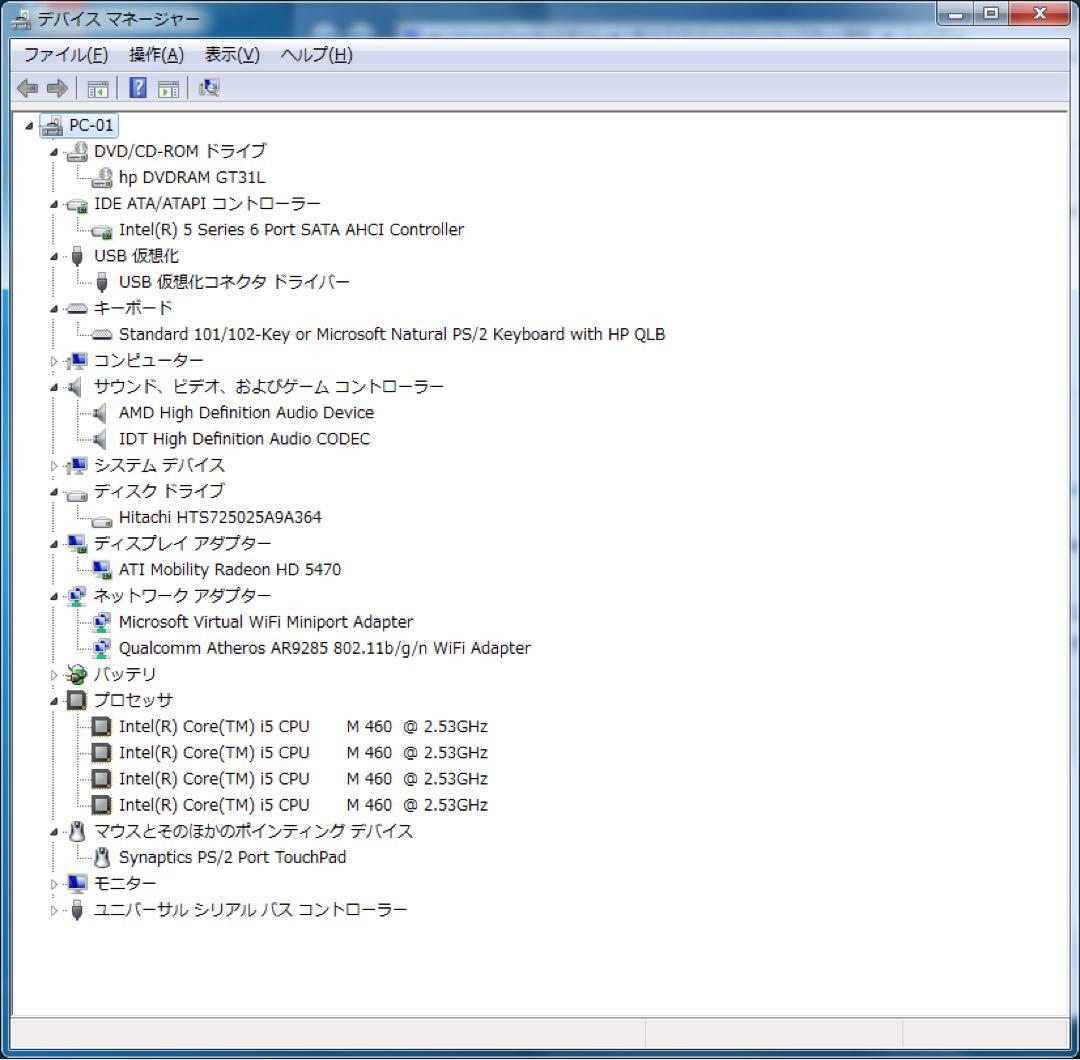Open the 操作(A) menu

156,54
